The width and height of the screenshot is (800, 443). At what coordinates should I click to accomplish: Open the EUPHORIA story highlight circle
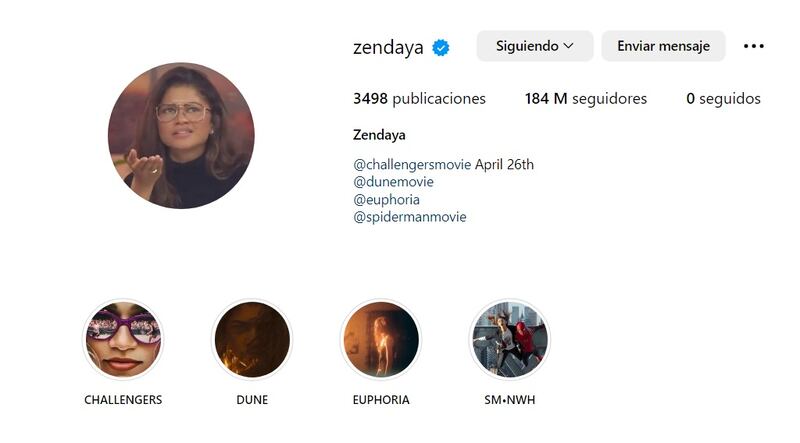pyautogui.click(x=381, y=339)
